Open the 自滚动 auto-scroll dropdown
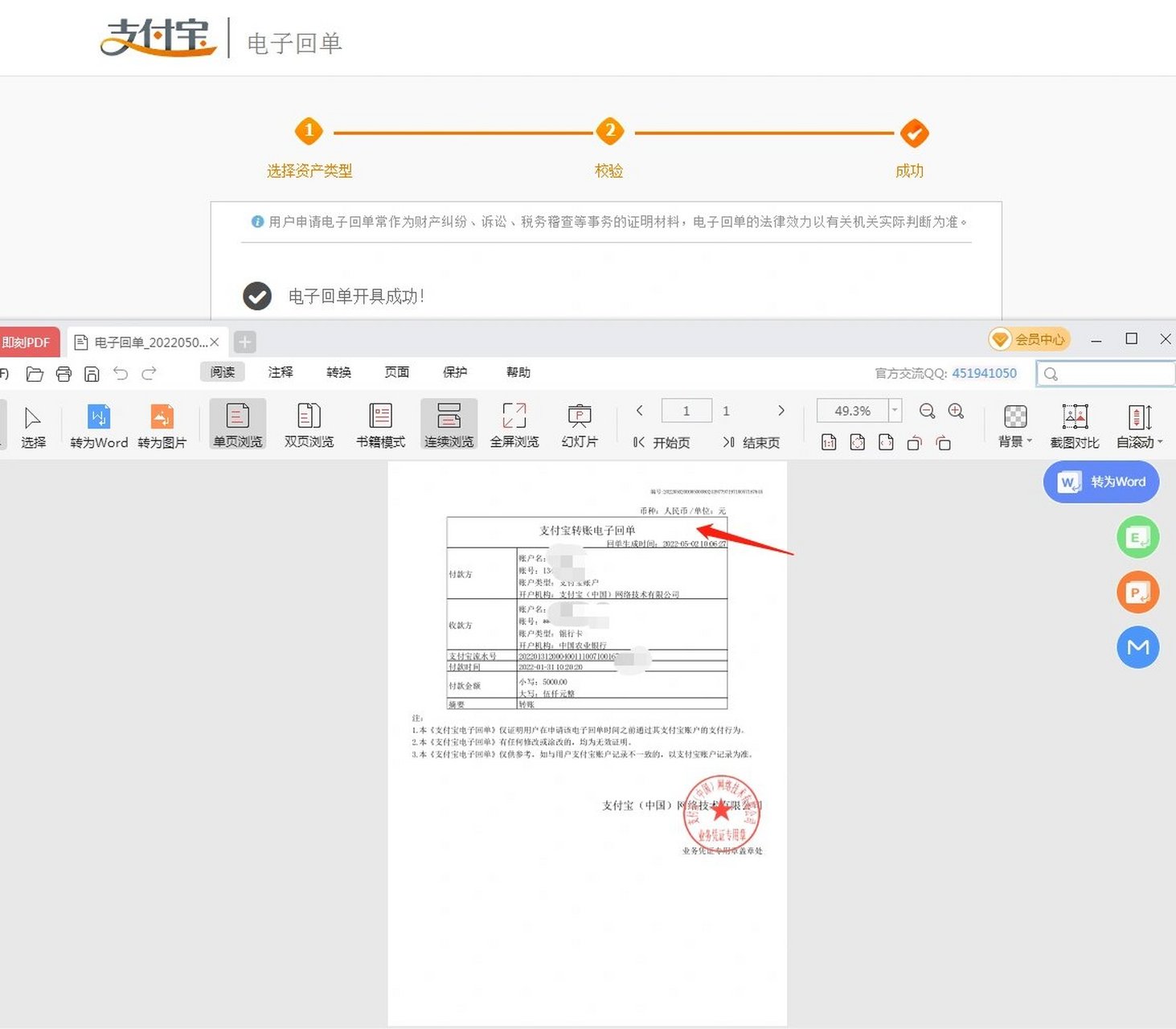 point(1140,426)
